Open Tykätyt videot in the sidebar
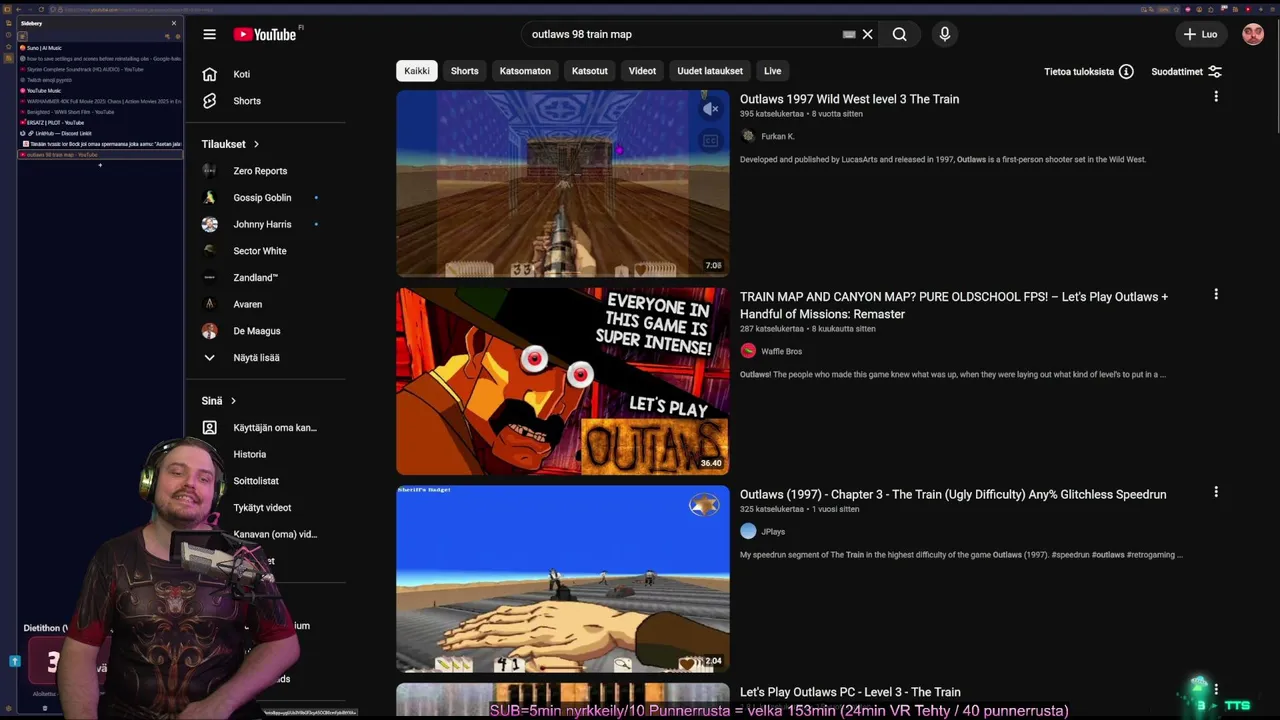 (262, 508)
